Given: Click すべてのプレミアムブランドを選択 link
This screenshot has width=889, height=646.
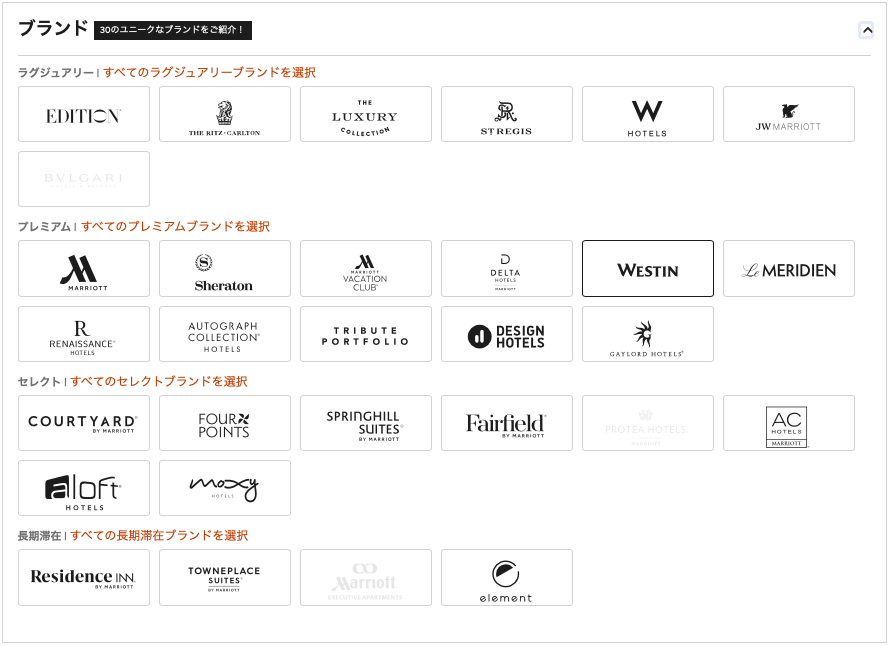Looking at the screenshot, I should click(x=175, y=227).
